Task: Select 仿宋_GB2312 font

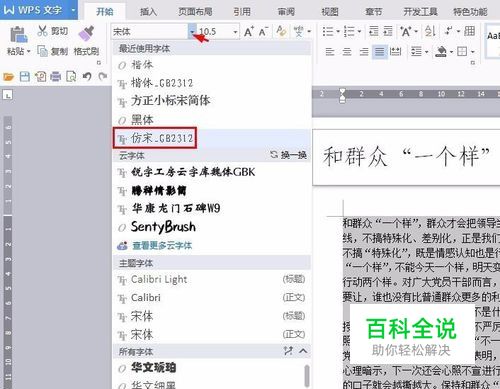Action: [x=211, y=138]
